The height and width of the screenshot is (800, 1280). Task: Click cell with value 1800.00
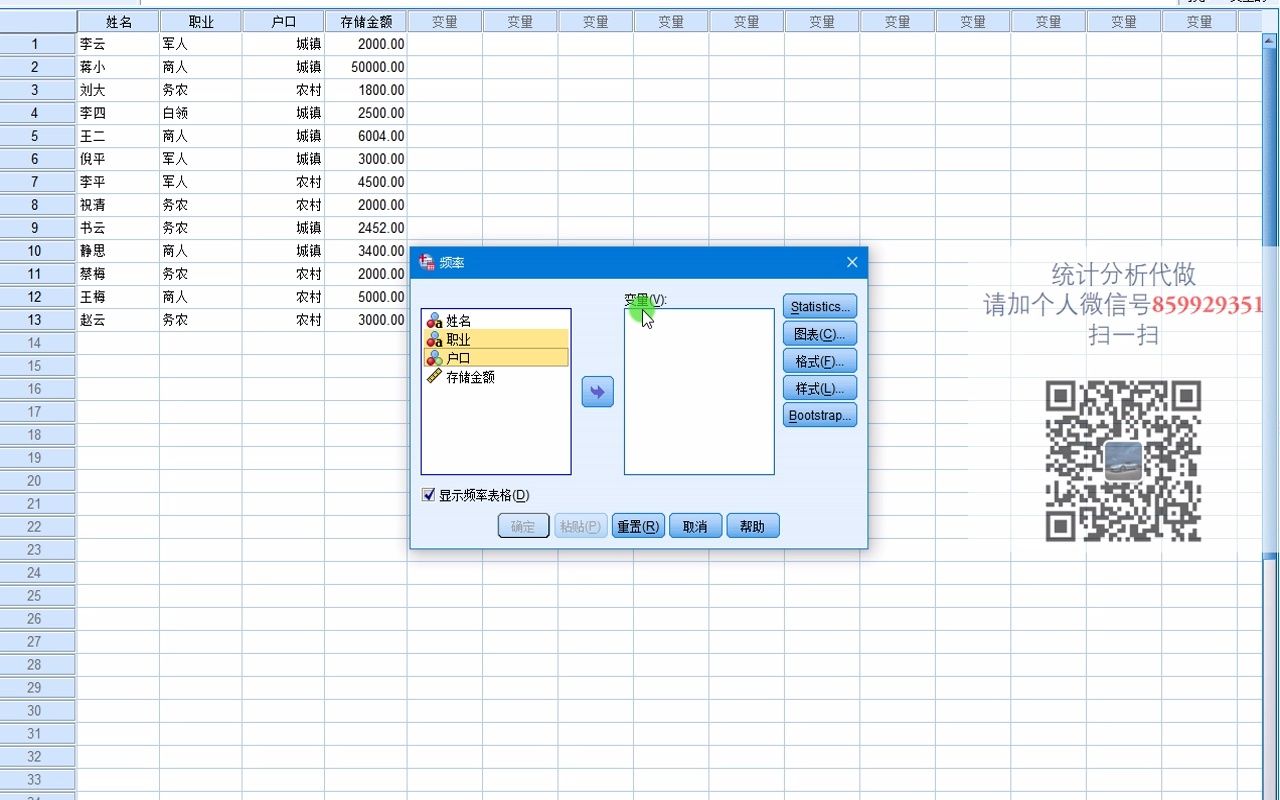(366, 90)
